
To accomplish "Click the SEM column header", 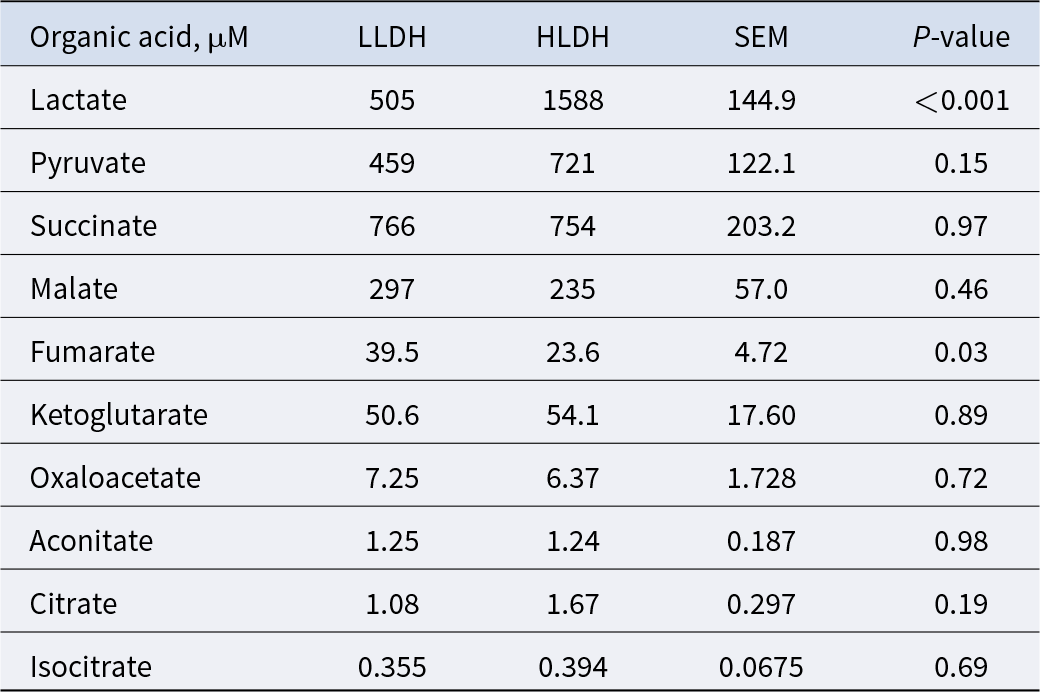I will click(761, 37).
